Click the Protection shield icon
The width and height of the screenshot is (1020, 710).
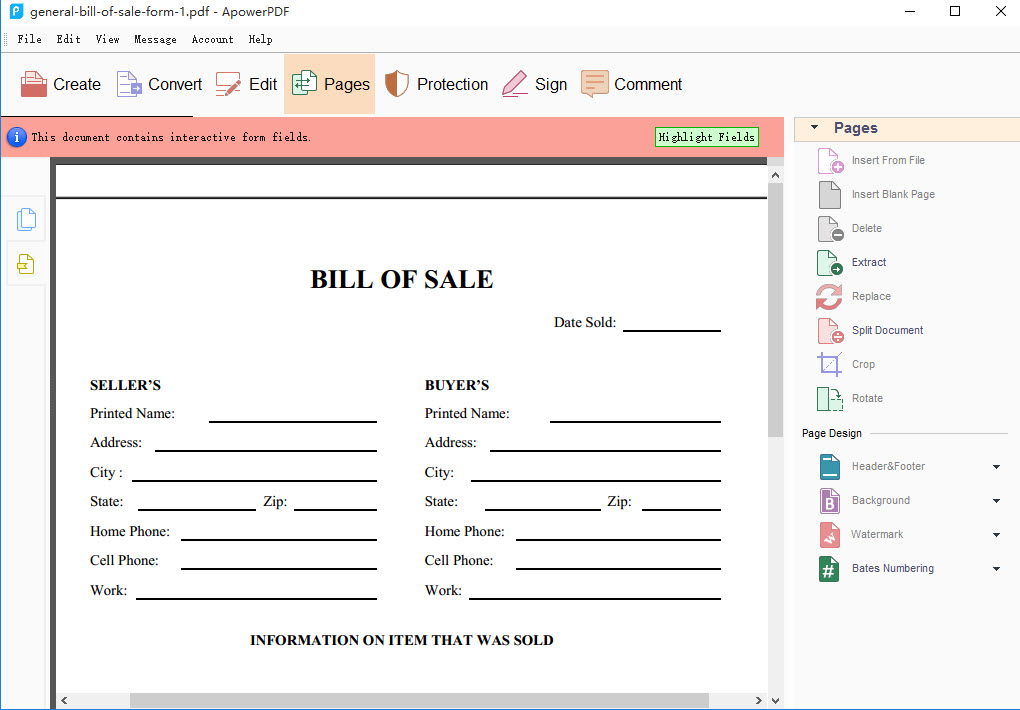397,84
